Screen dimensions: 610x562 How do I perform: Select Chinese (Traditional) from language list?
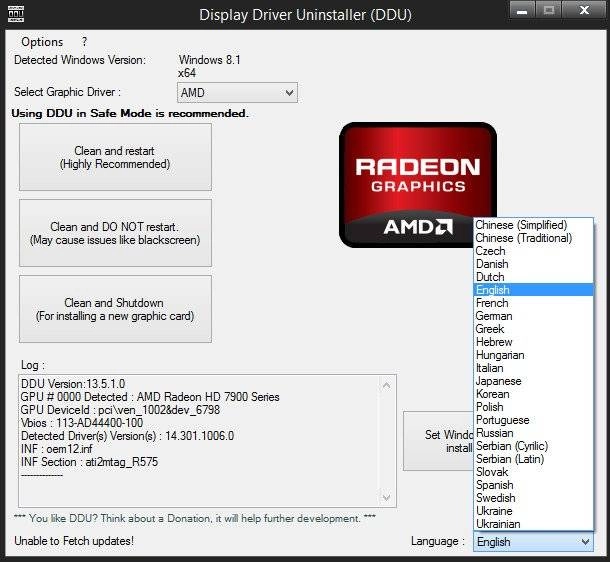(533, 238)
